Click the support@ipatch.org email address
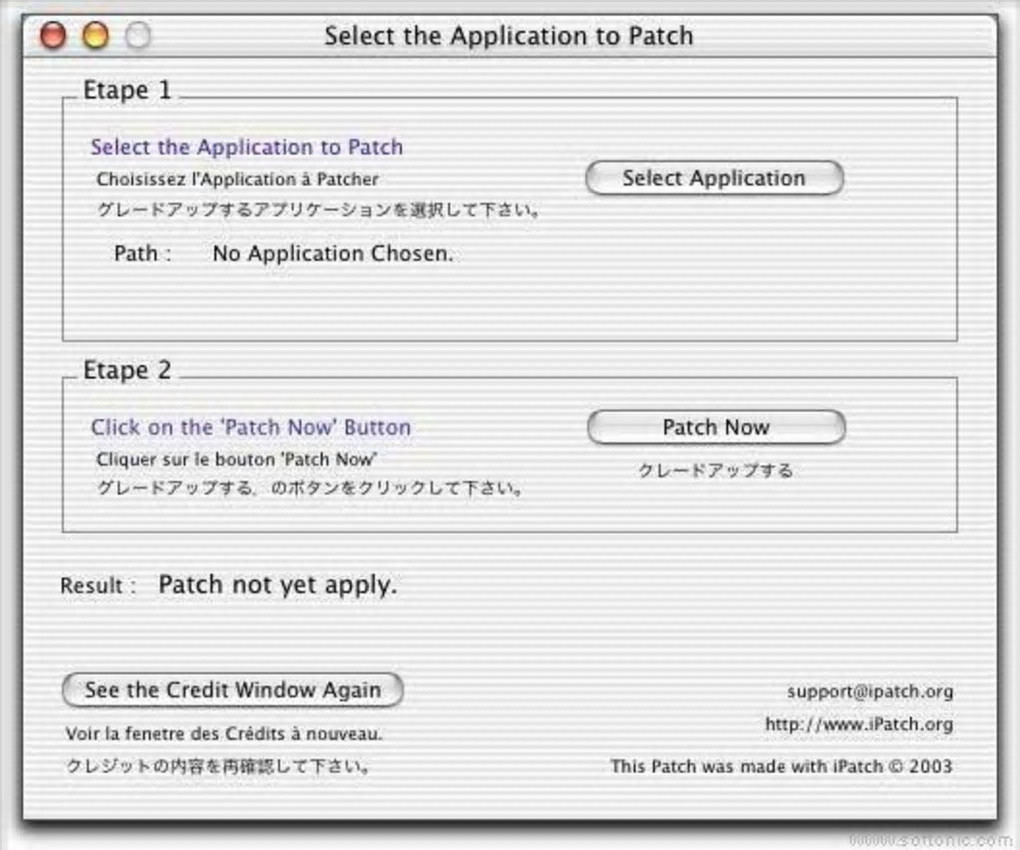The image size is (1020, 850). point(870,691)
